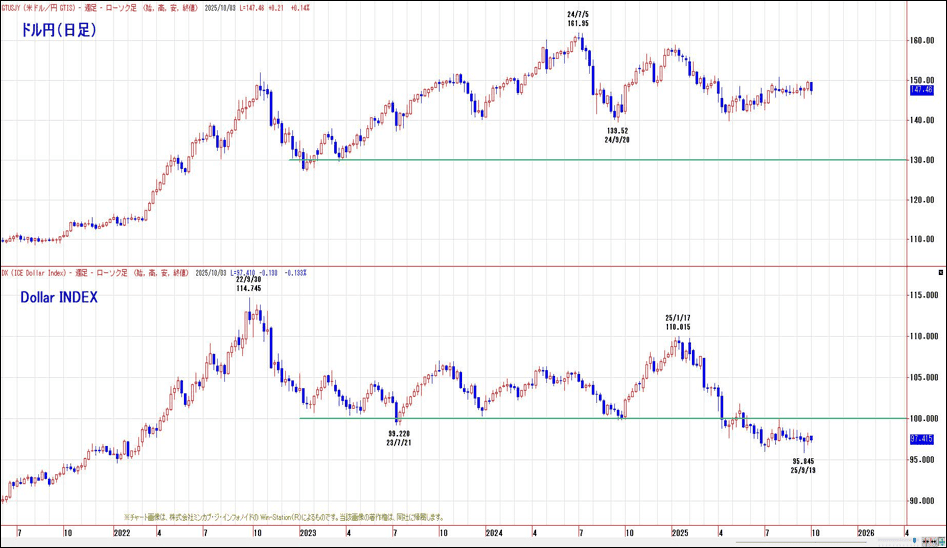Click the 2022 label on the time axis
This screenshot has height=548, width=947.
121,533
